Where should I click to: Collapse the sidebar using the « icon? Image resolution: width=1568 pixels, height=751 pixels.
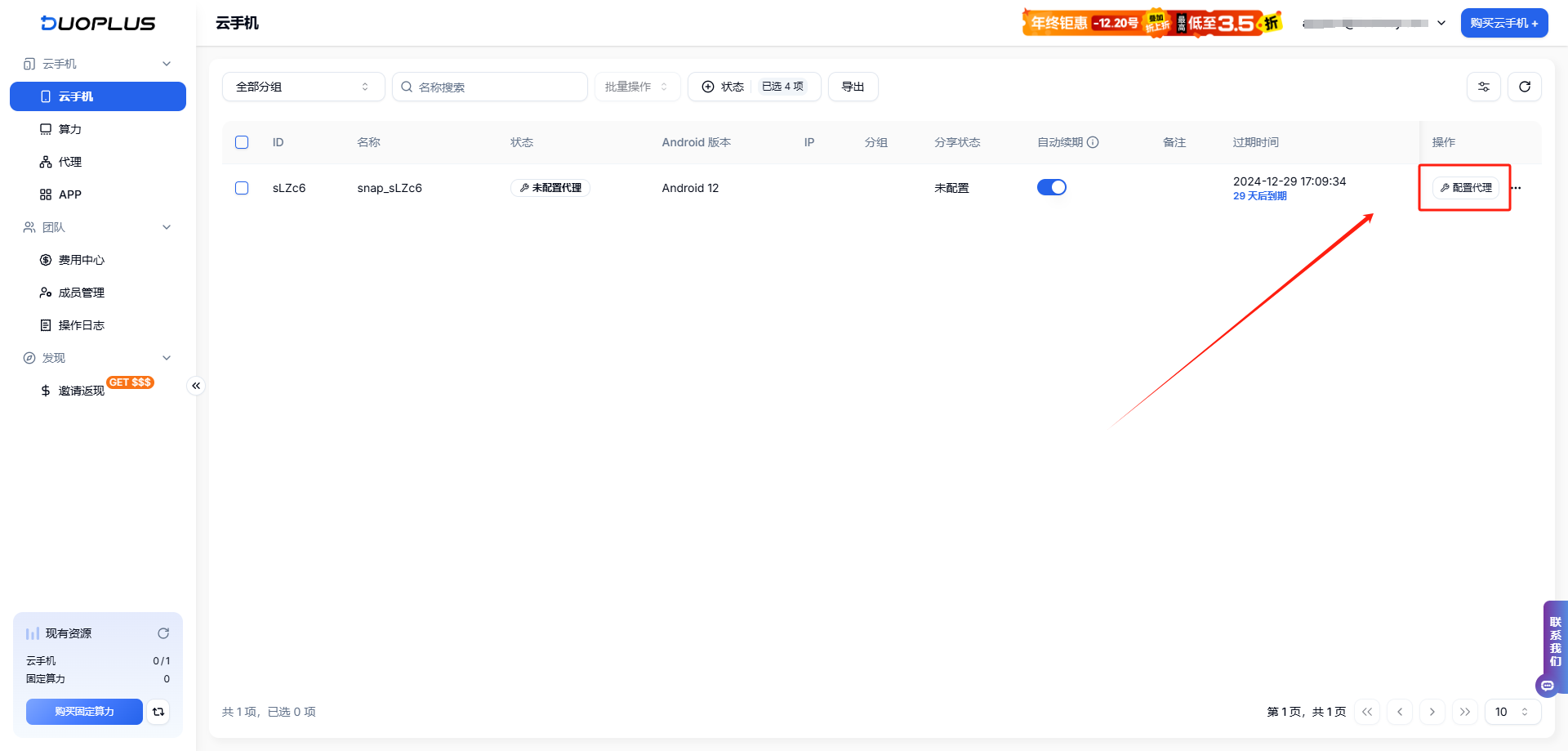(196, 385)
